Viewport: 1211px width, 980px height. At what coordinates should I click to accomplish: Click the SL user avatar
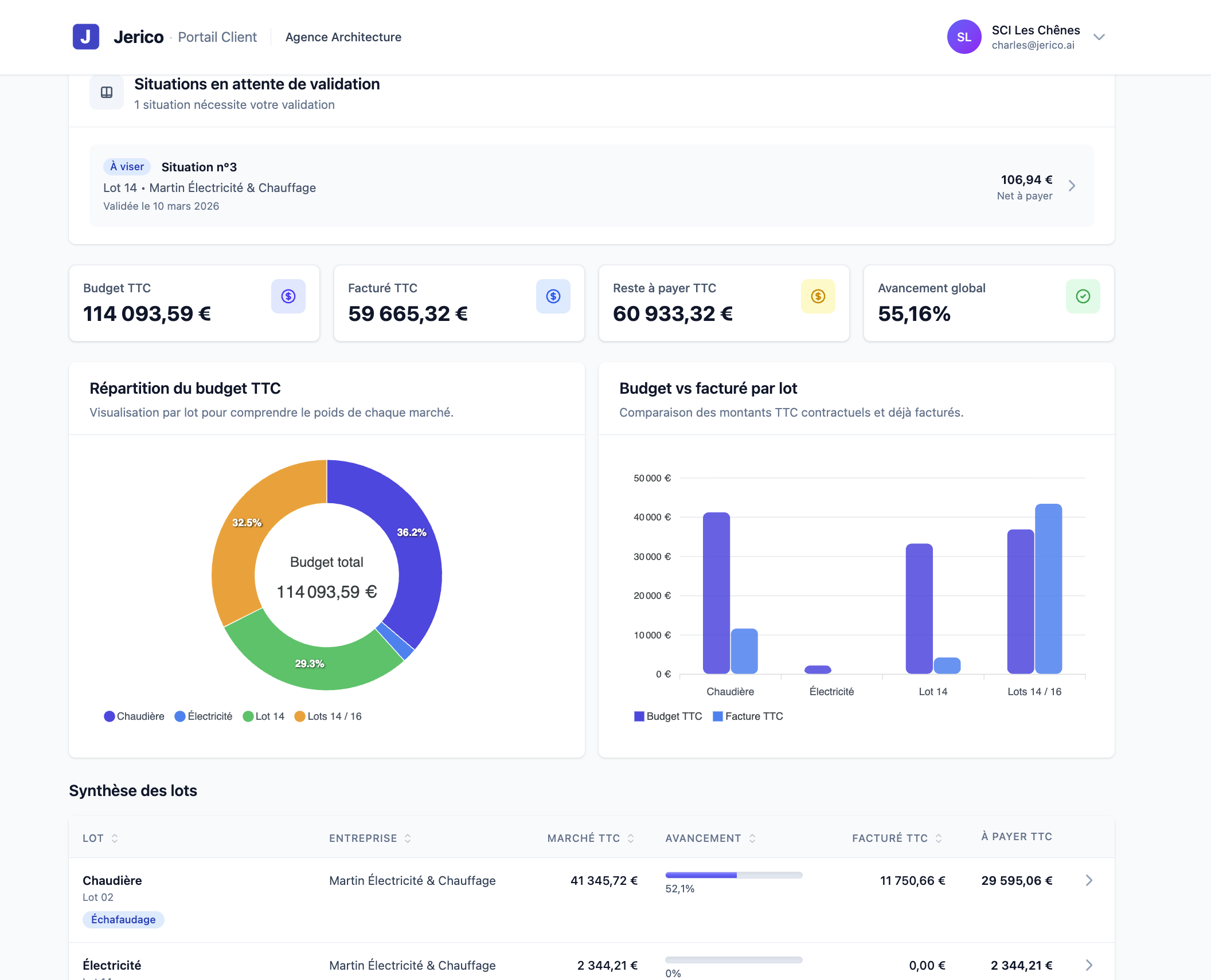click(964, 37)
